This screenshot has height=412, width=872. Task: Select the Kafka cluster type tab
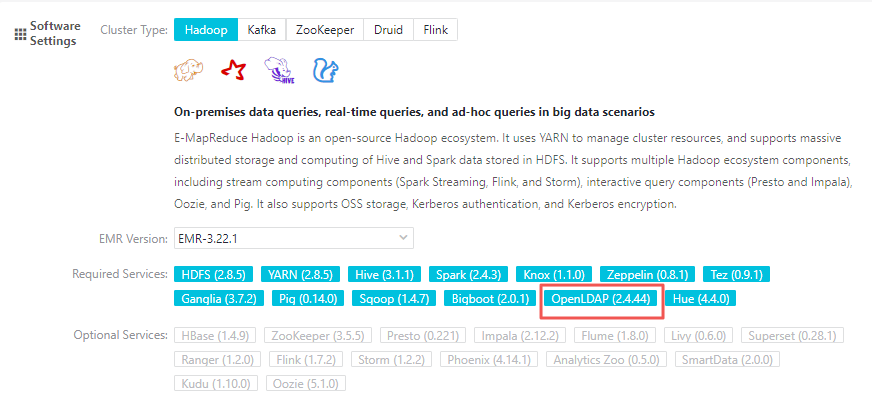[x=262, y=30]
